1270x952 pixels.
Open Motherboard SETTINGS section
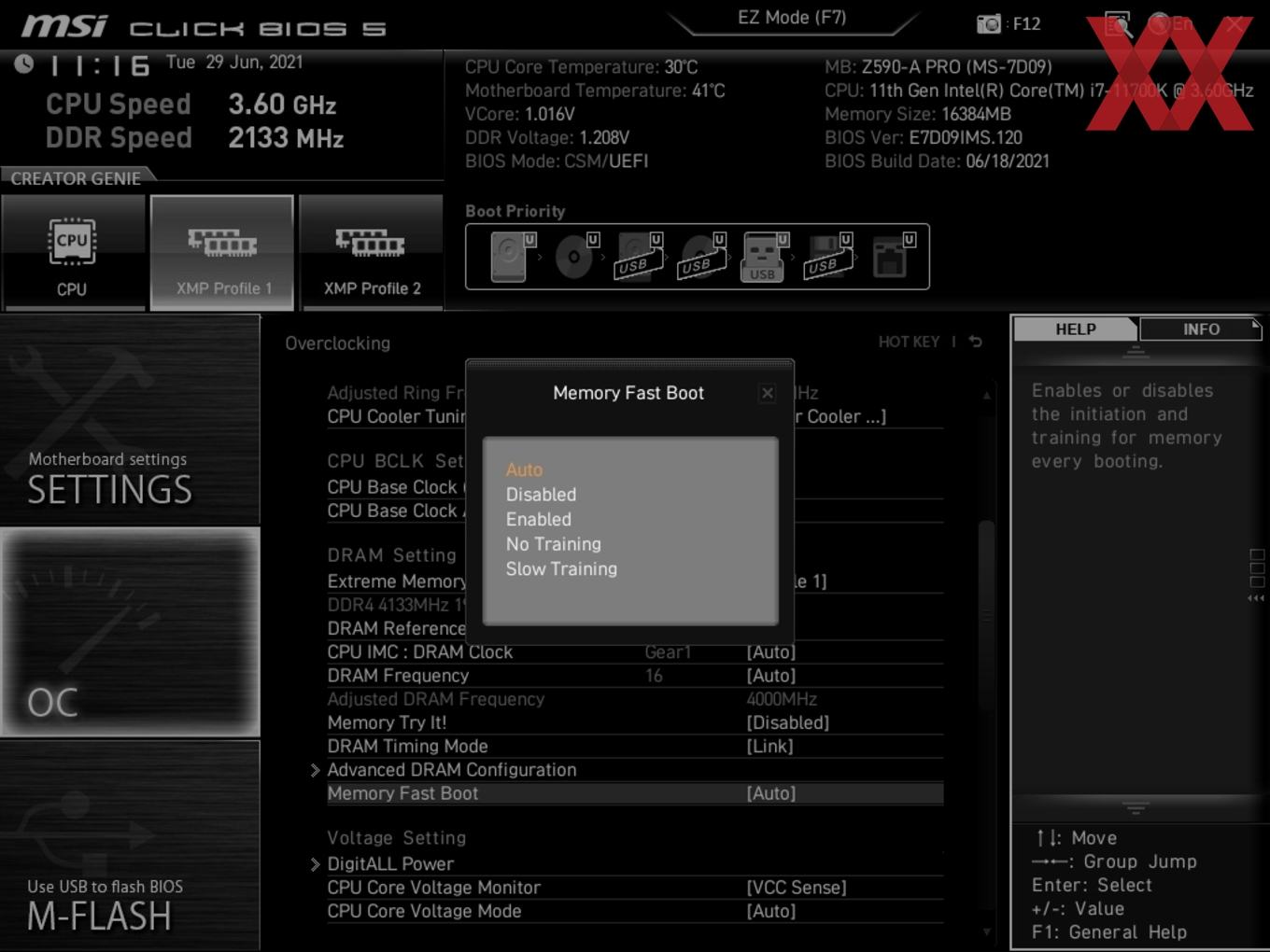(130, 420)
